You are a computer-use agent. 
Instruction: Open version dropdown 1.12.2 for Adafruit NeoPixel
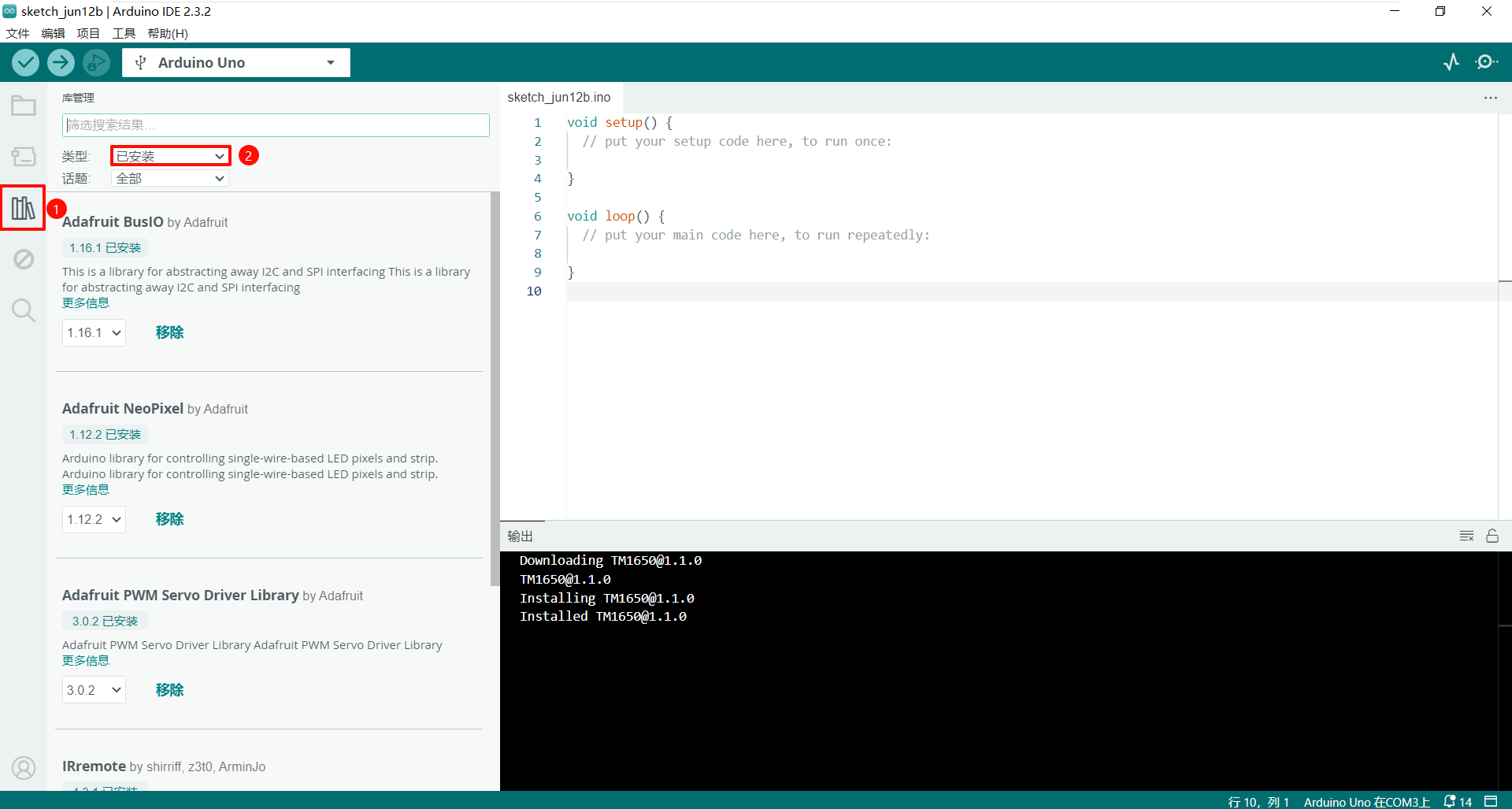(x=94, y=519)
